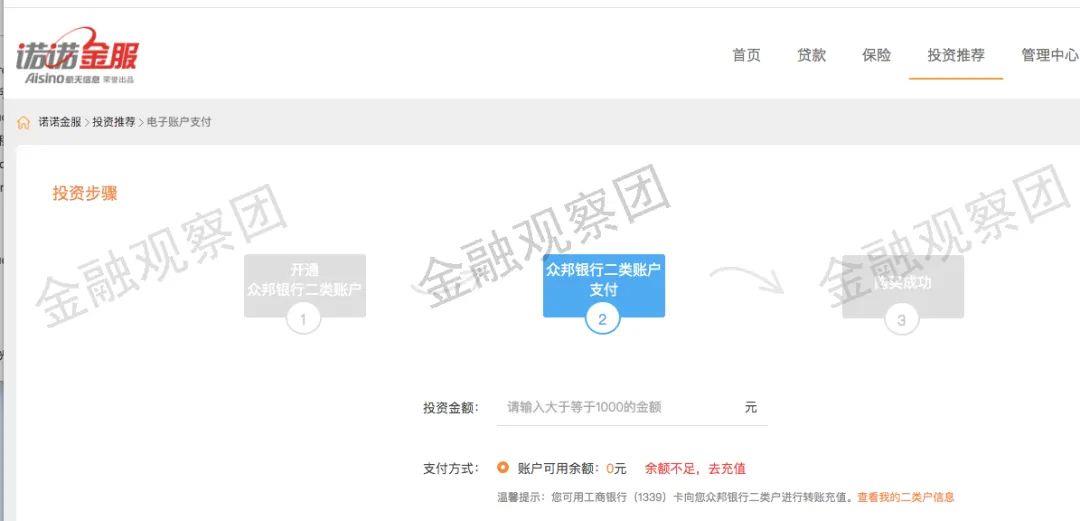
Task: Click the 诺诺金服 breadcrumb link
Action: [59, 122]
